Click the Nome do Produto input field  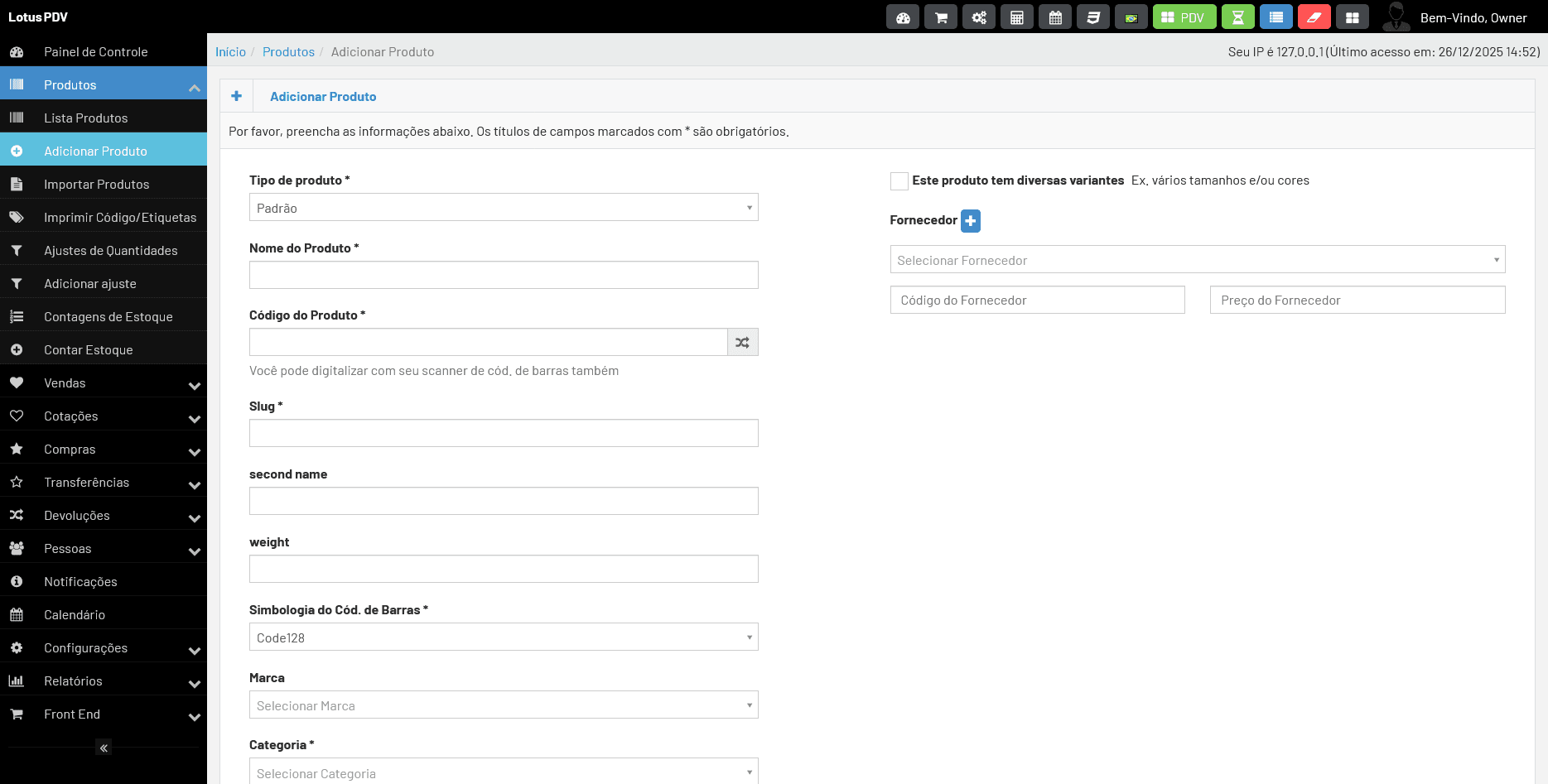503,276
